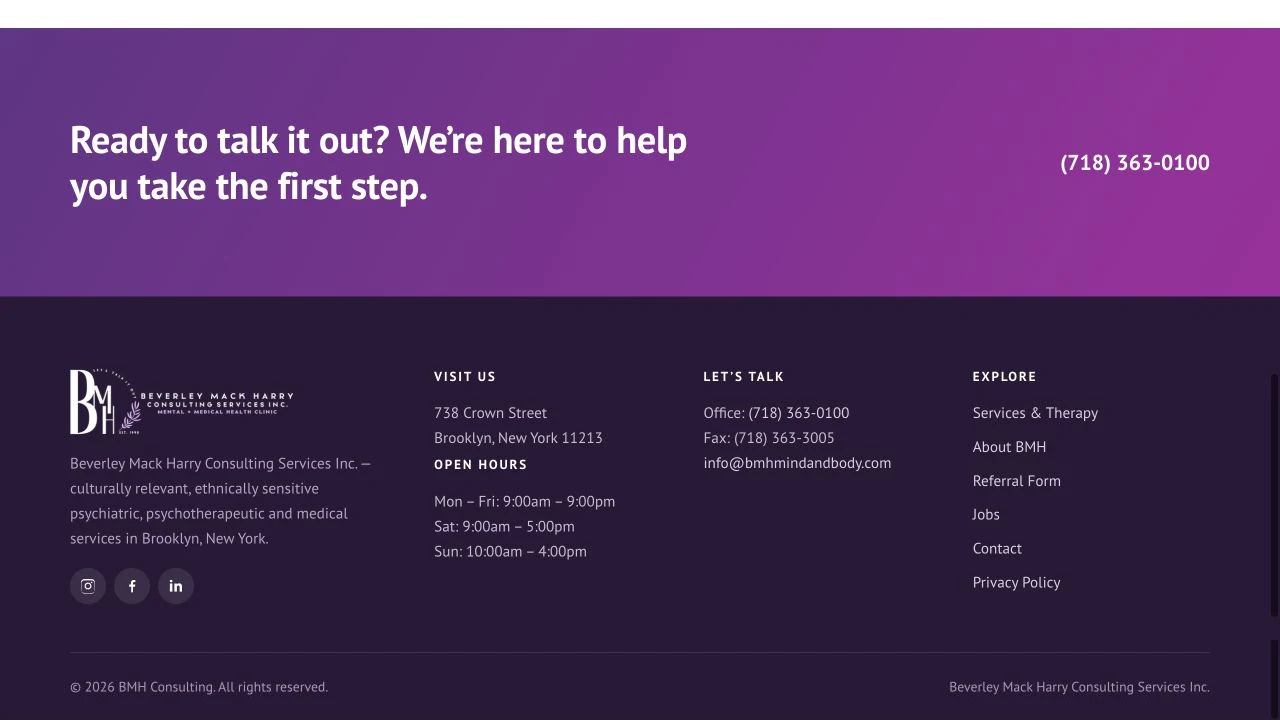Open the Instagram social icon
Screen dimensions: 1280x720
(88, 586)
